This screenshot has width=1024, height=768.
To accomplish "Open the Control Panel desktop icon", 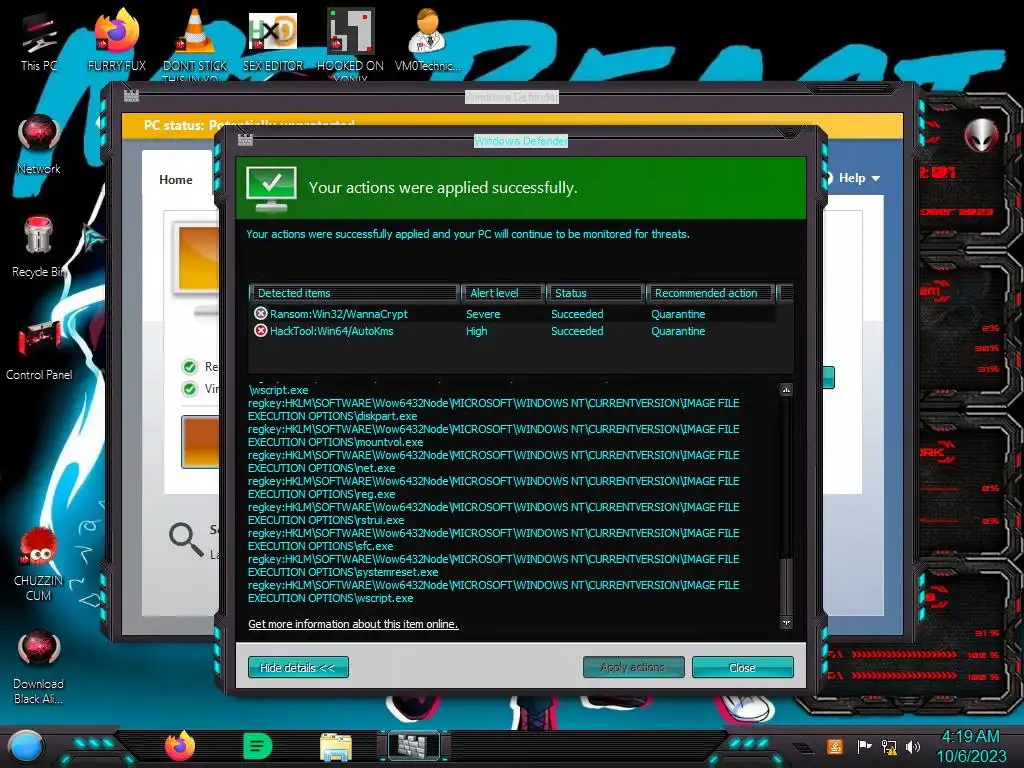I will (39, 350).
